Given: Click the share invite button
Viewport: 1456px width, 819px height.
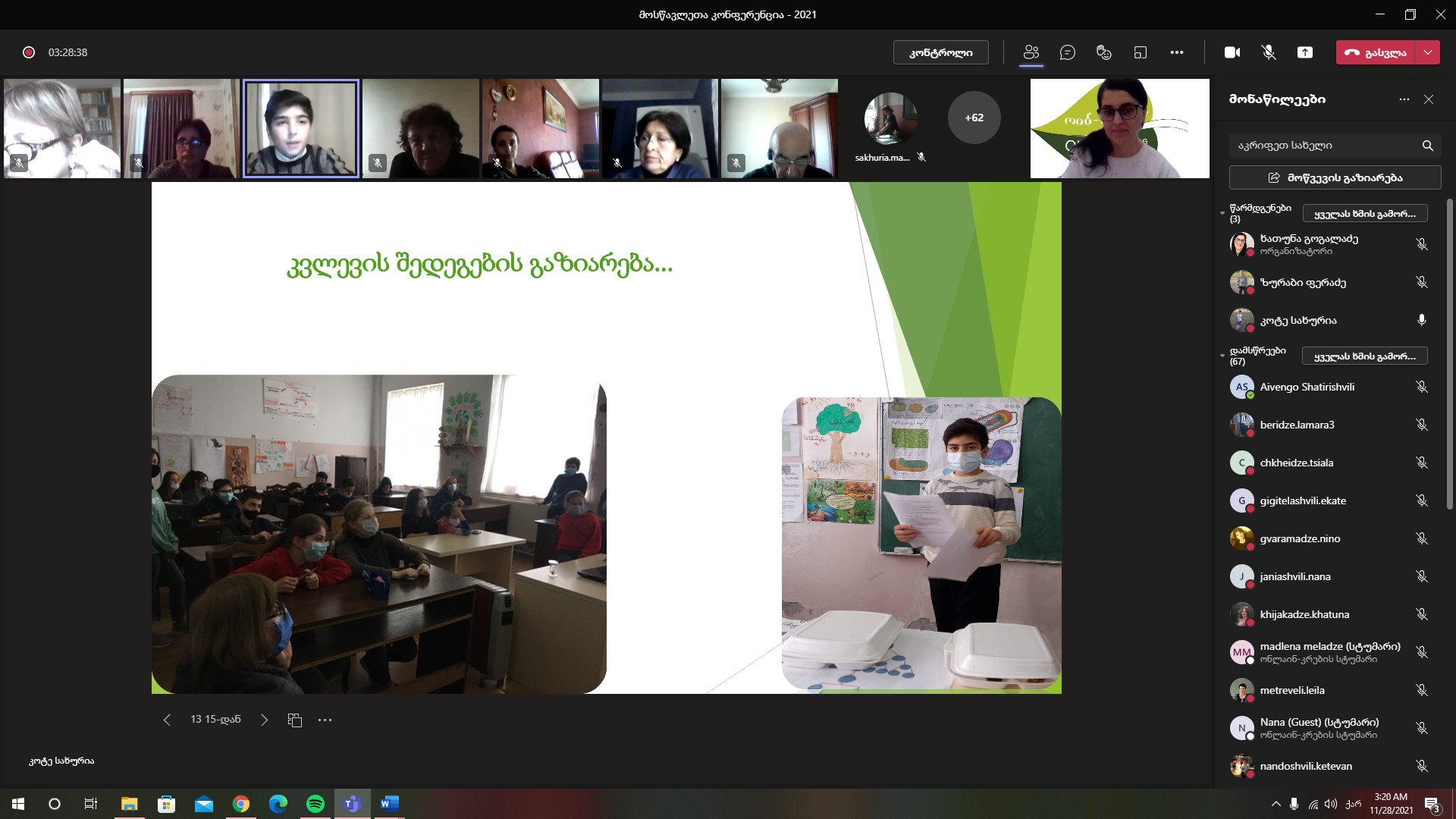Looking at the screenshot, I should point(1335,177).
